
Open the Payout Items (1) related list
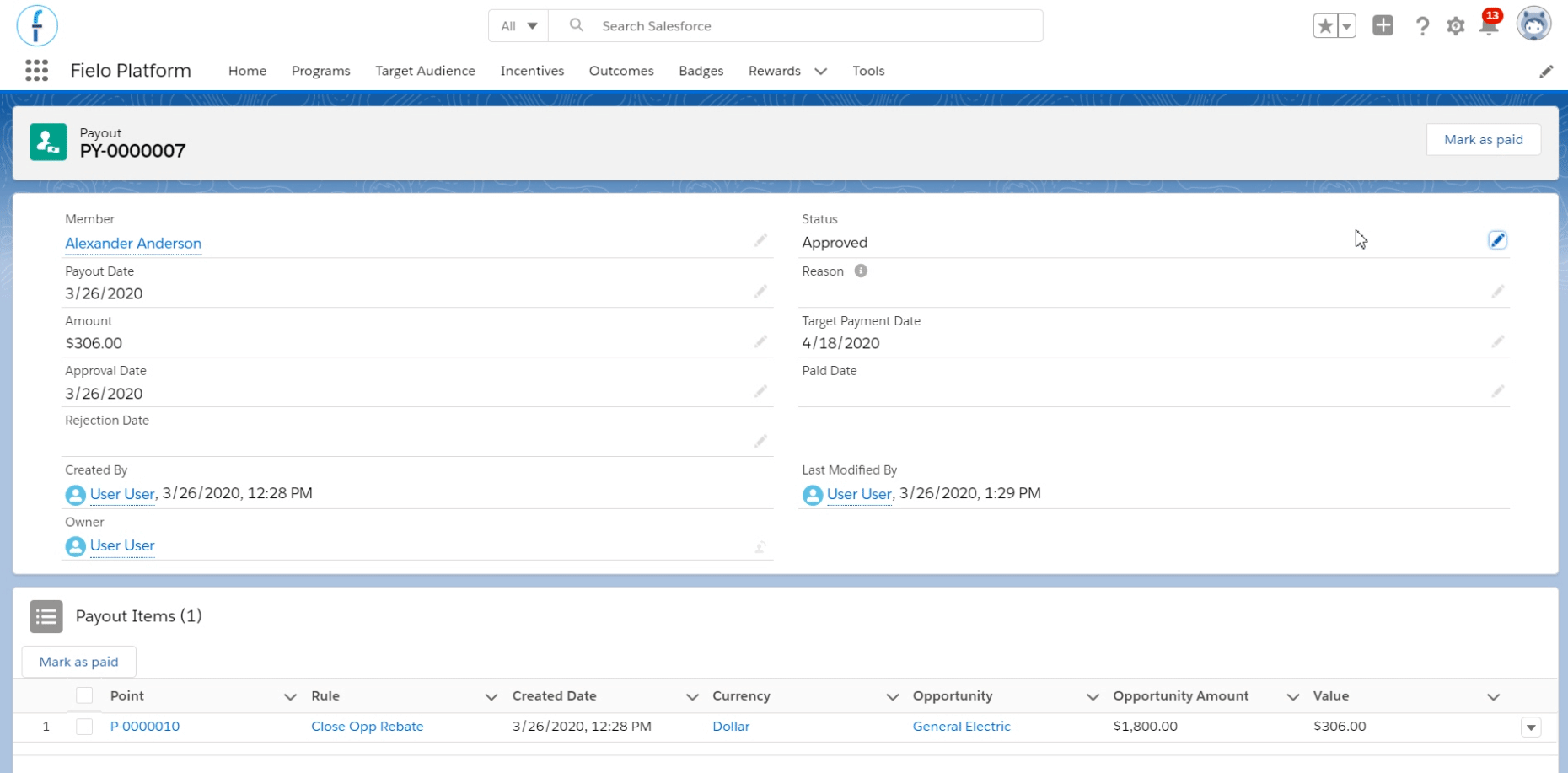click(139, 616)
